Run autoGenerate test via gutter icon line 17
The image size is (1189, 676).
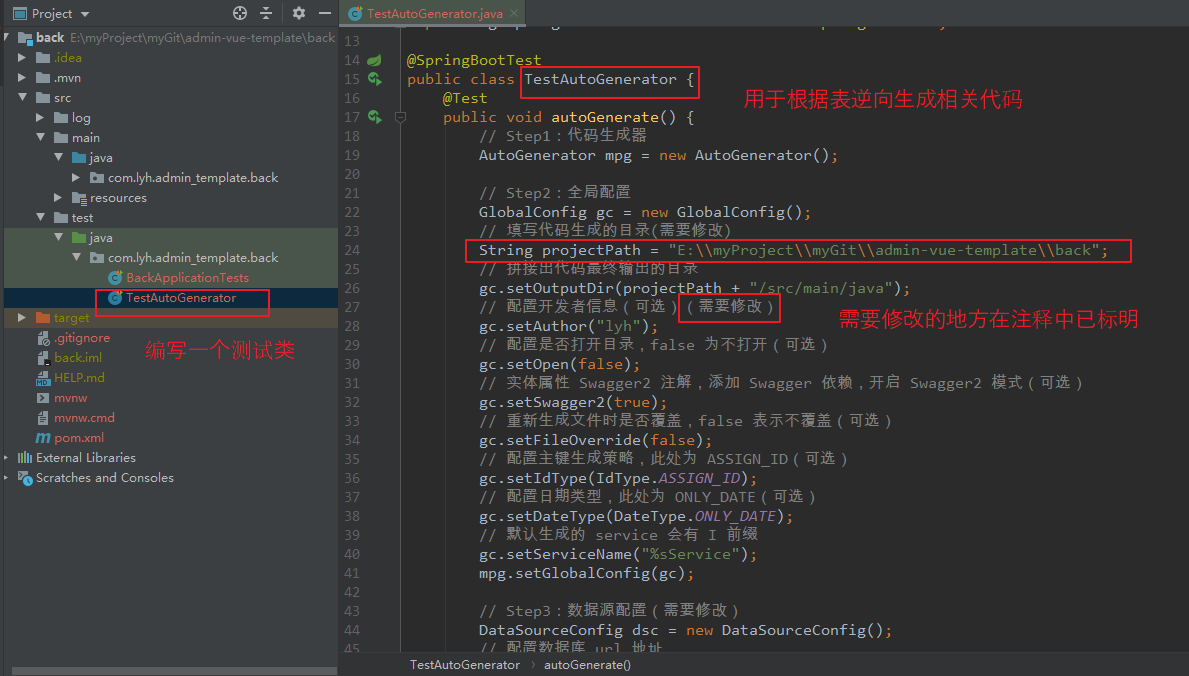point(375,117)
